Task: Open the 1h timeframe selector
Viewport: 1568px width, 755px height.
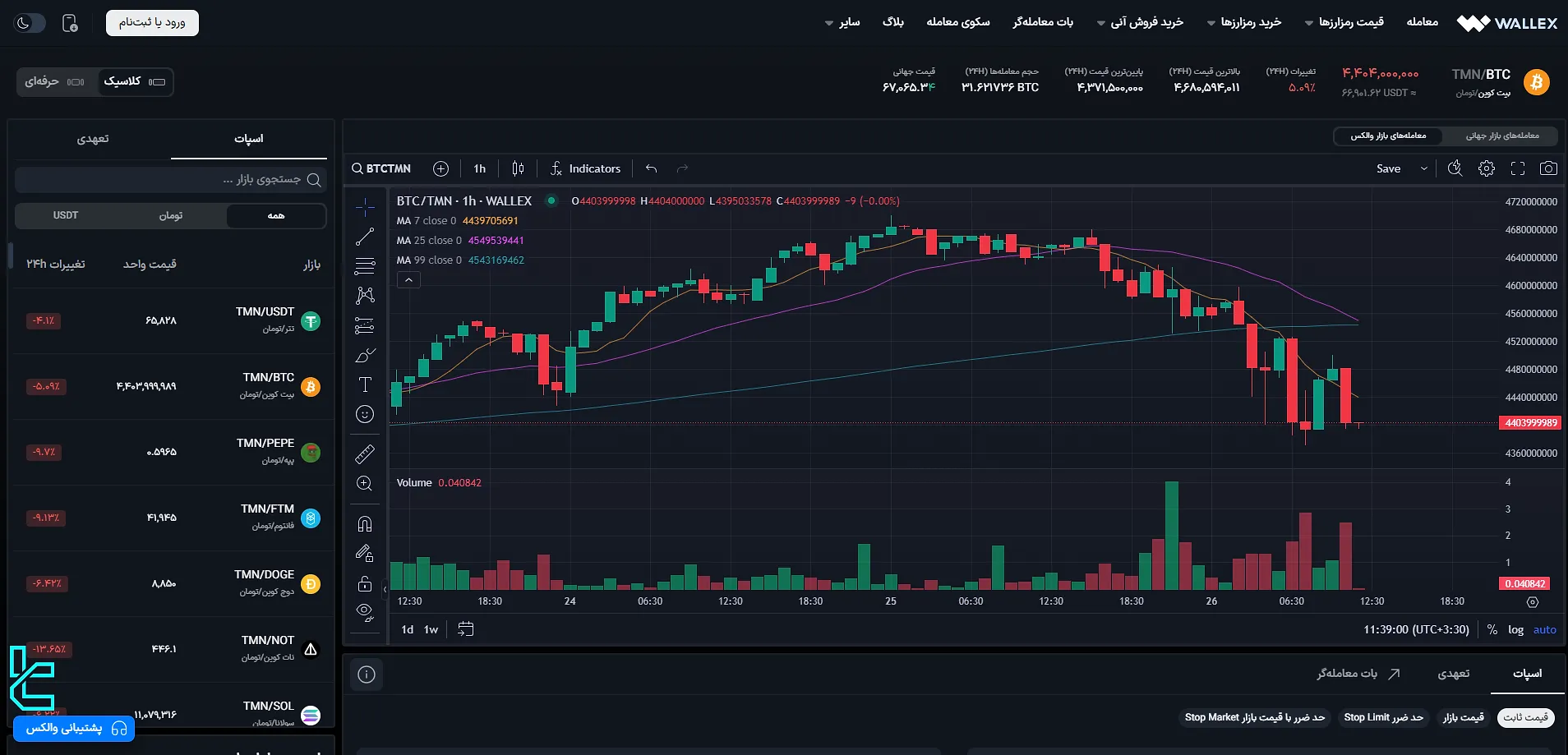Action: tap(480, 168)
